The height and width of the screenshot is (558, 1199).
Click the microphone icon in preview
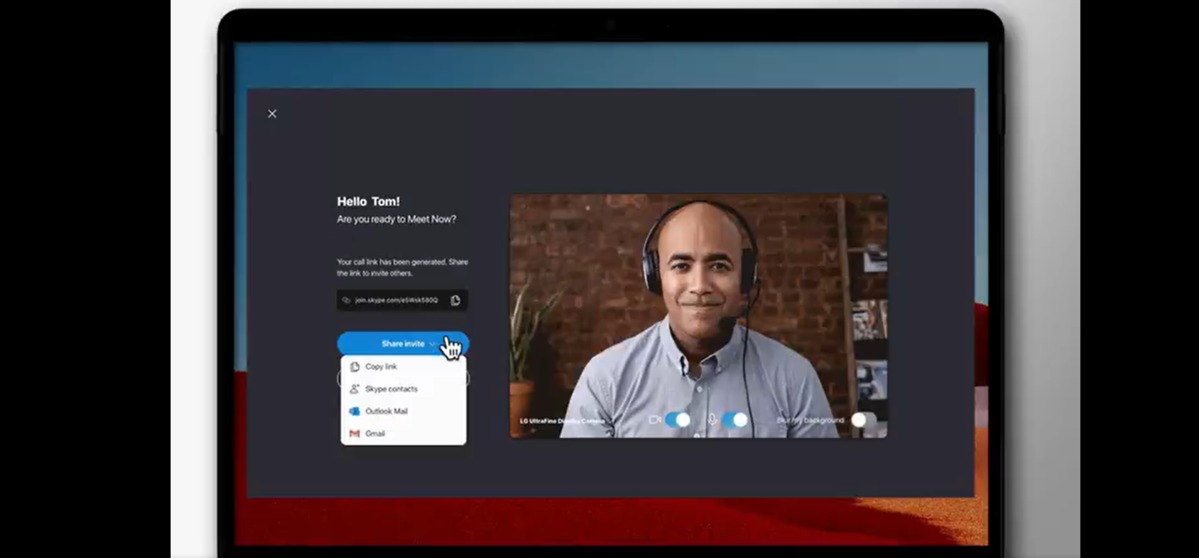coord(712,420)
